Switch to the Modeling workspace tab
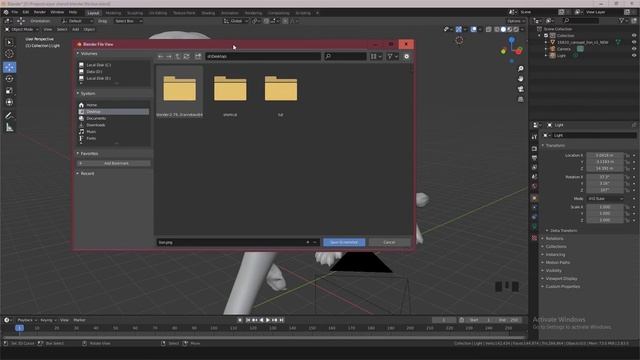This screenshot has width=640, height=360. 113,13
